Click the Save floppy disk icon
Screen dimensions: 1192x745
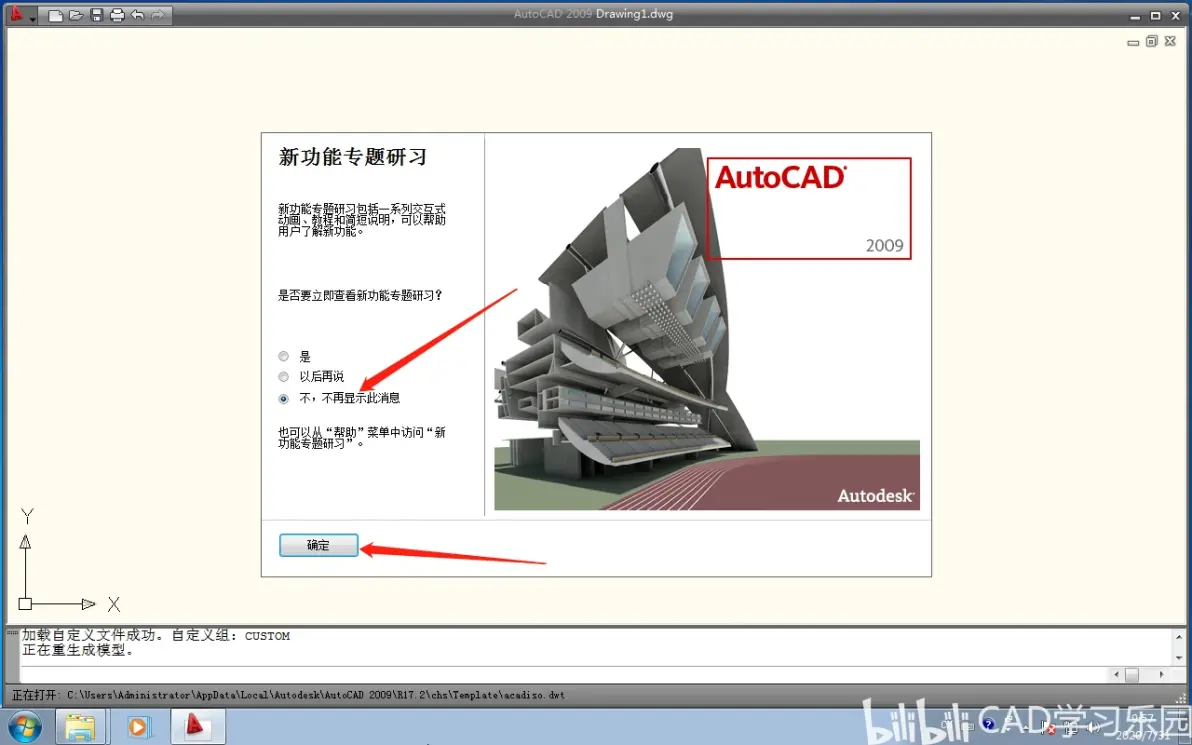pos(97,15)
